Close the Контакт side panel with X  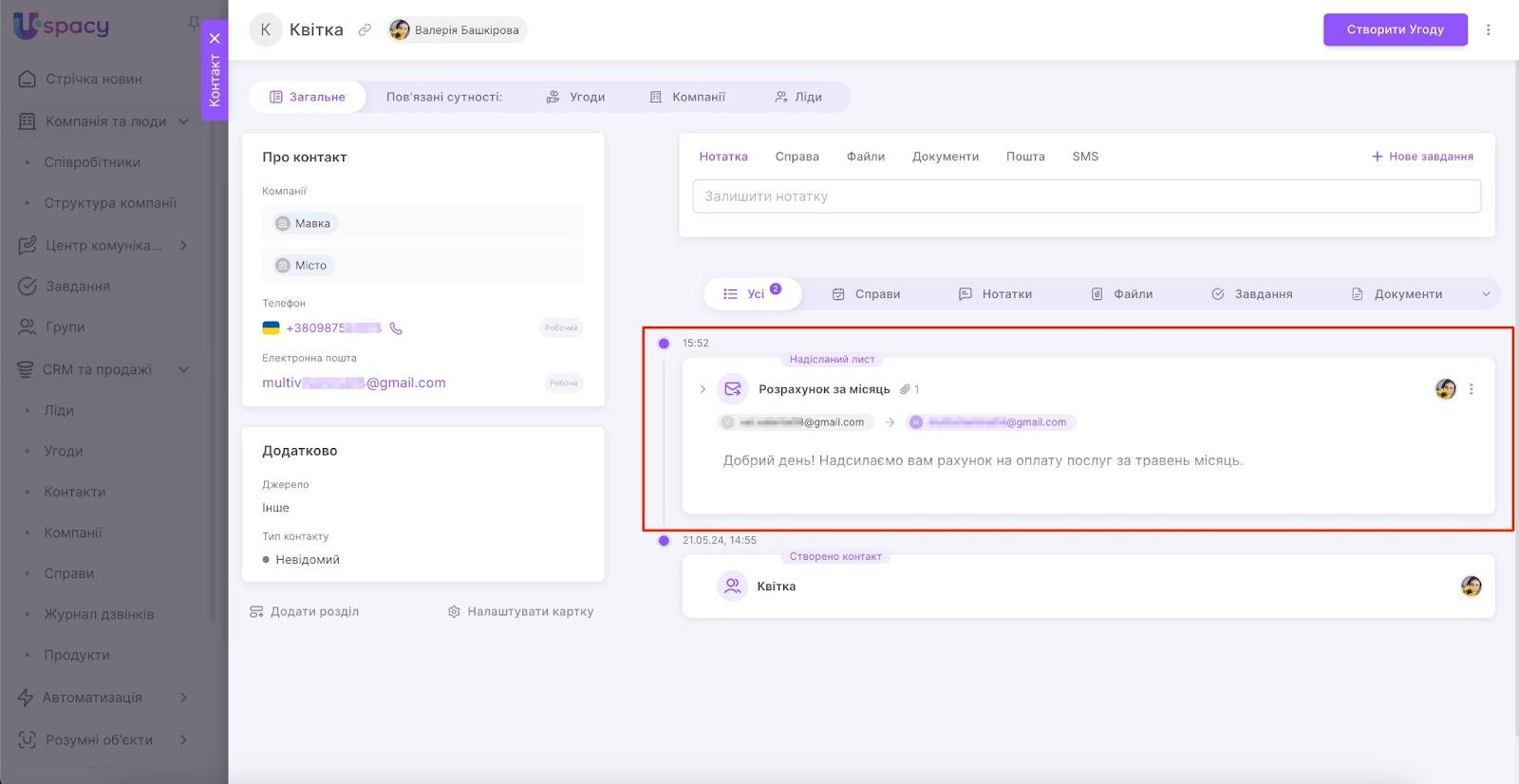[215, 39]
